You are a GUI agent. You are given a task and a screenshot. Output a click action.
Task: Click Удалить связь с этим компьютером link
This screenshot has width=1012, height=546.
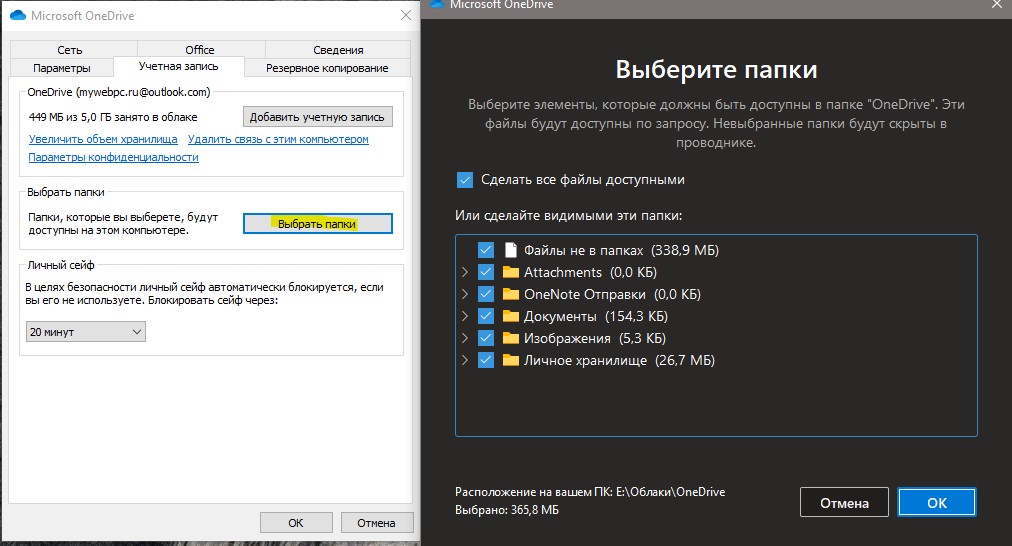[x=278, y=139]
